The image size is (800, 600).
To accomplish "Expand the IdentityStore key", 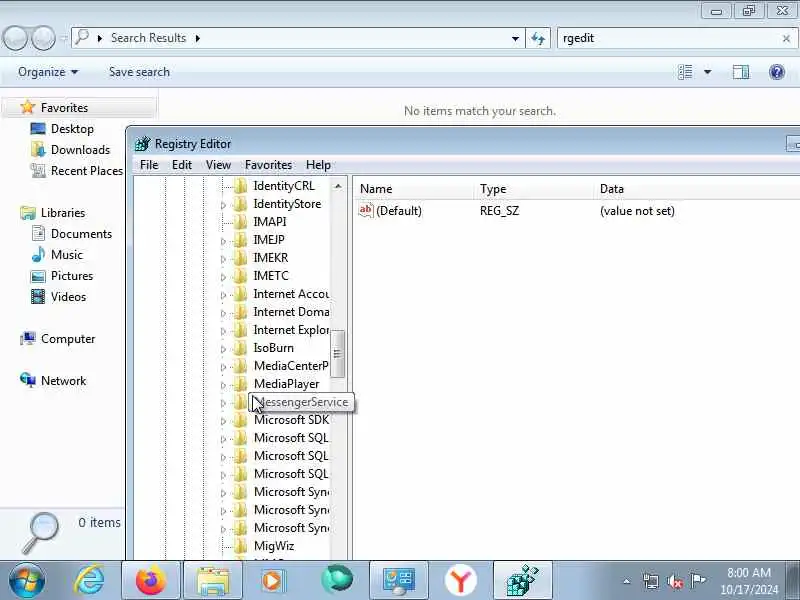I will [223, 205].
